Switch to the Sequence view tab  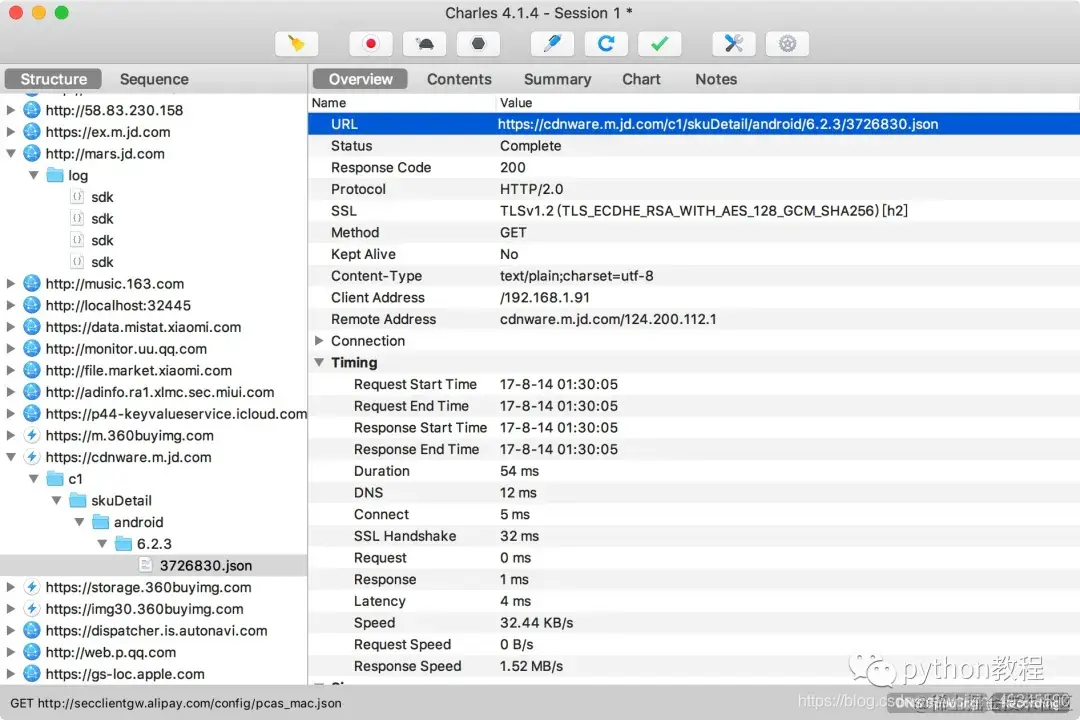[154, 79]
